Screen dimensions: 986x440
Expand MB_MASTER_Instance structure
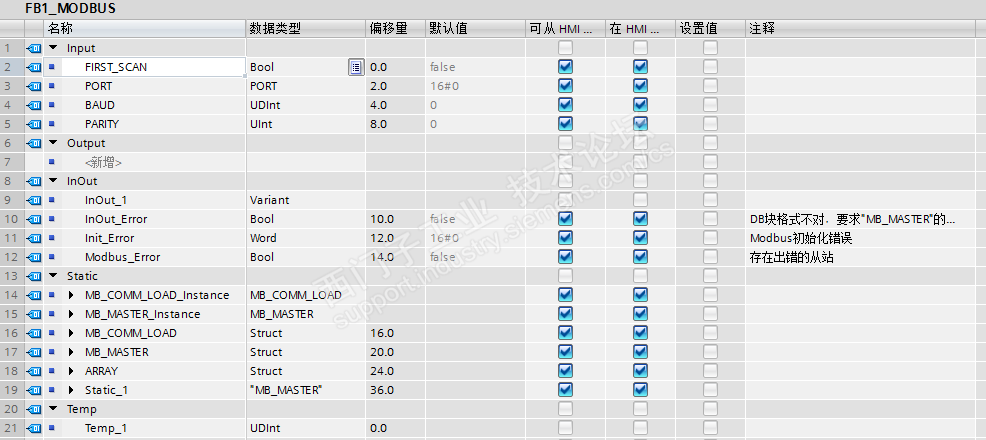(71, 314)
